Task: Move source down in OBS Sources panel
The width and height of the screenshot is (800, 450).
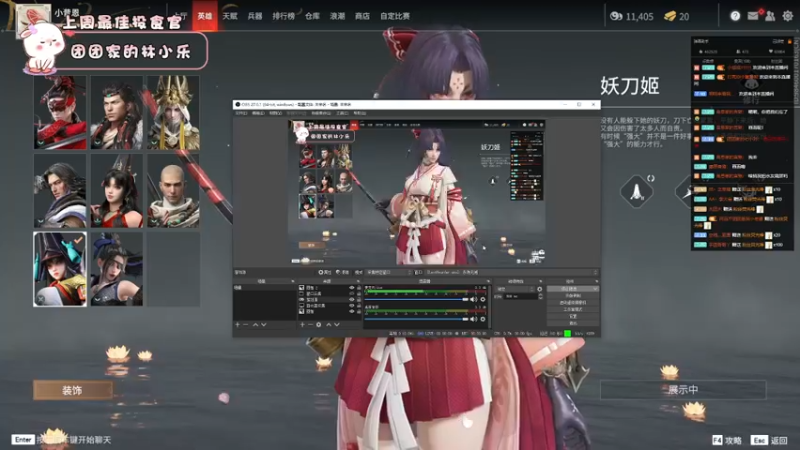Action: click(x=337, y=324)
